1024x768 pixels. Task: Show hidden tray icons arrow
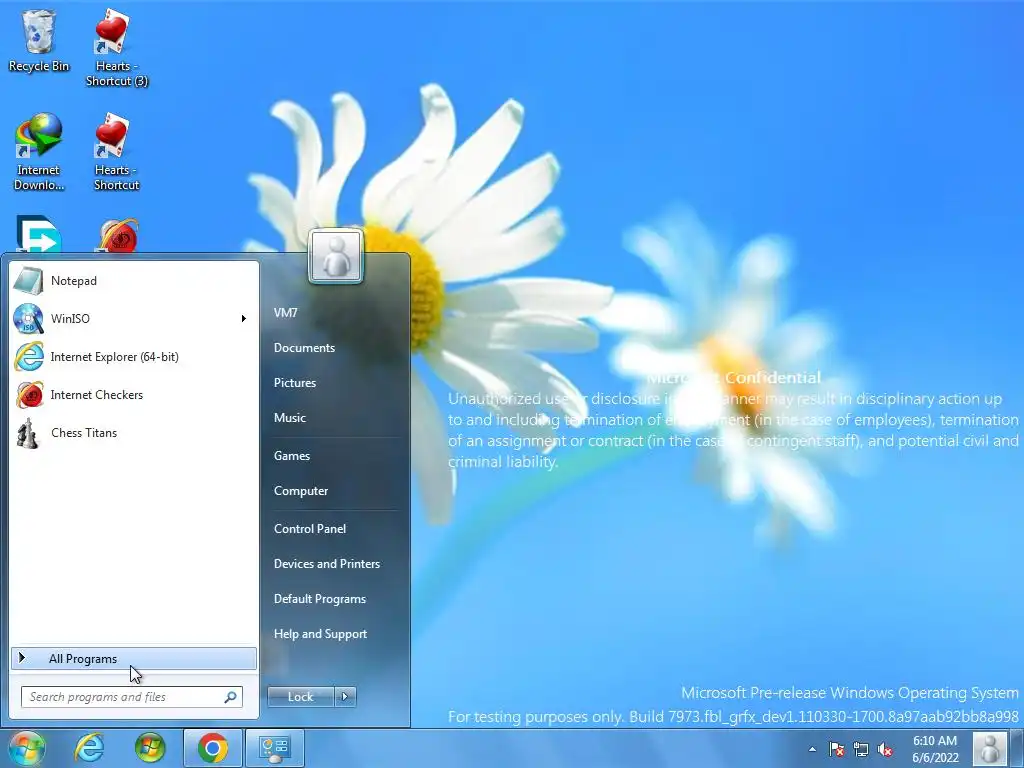[812, 750]
